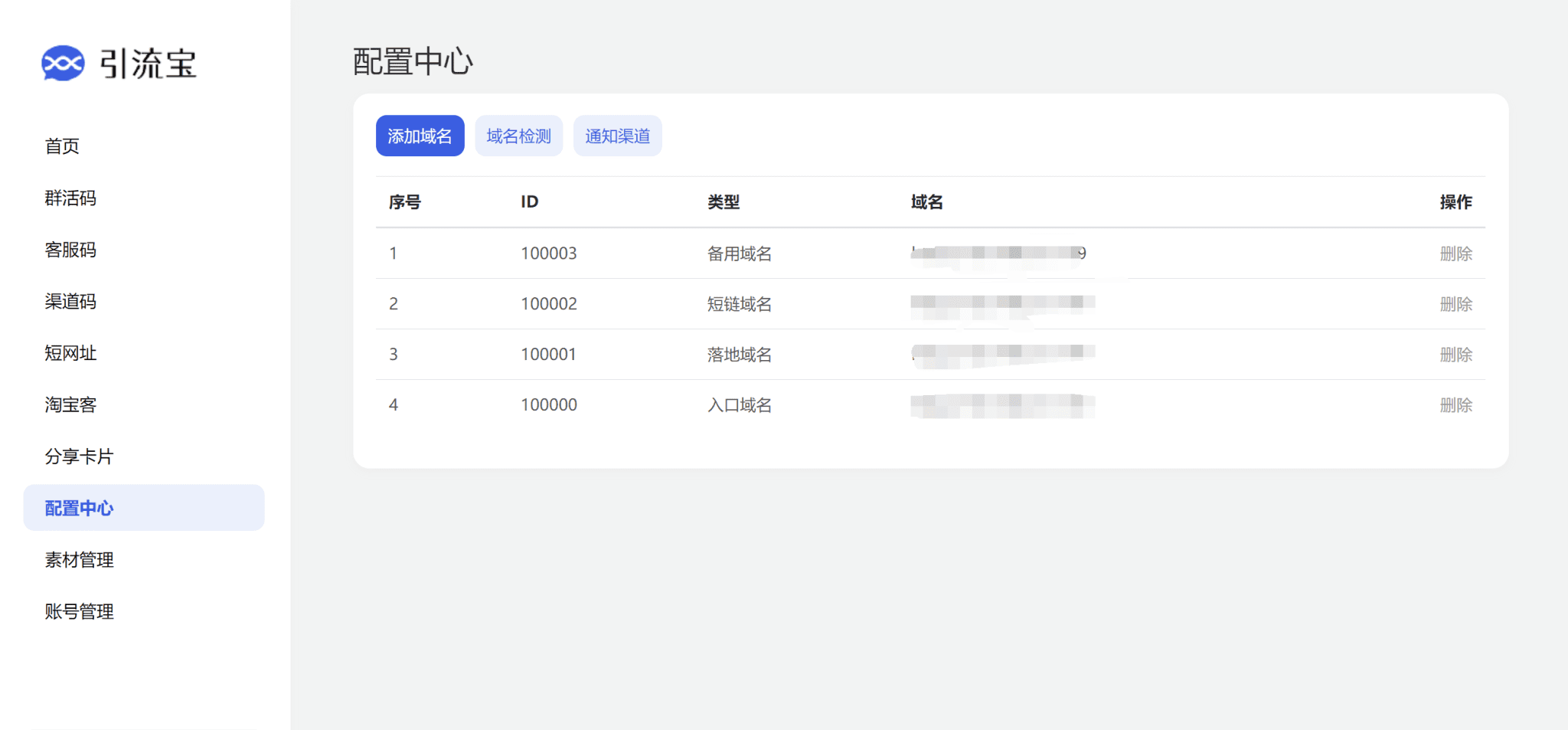Go to 分享卡片 in sidebar
The image size is (1568, 730).
(x=79, y=457)
